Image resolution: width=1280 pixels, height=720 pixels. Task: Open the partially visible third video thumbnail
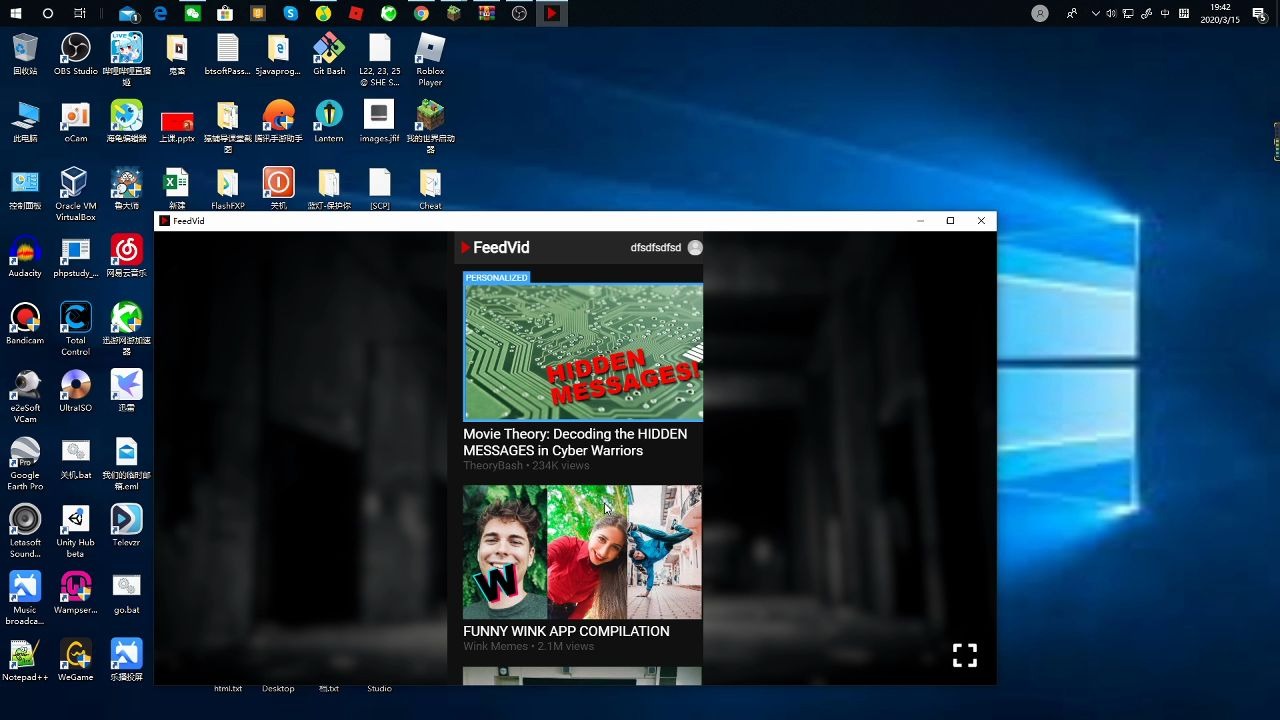(x=582, y=676)
